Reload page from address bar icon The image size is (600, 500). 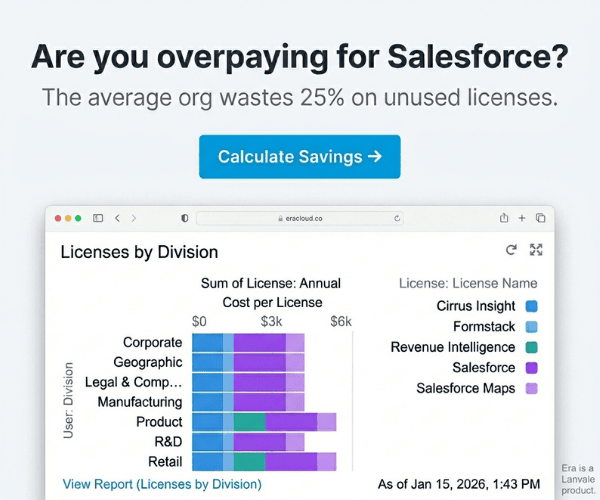(397, 218)
